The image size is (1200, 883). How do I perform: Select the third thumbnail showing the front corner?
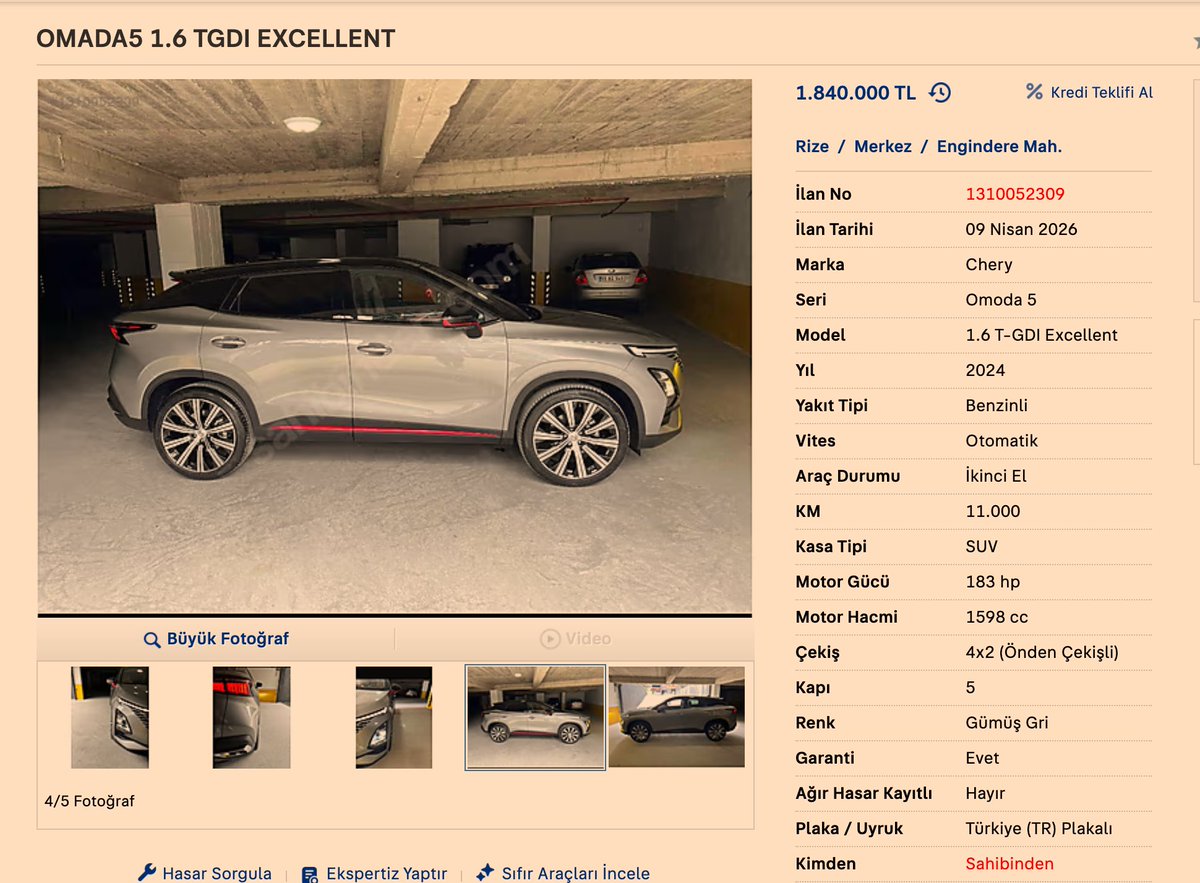pos(394,717)
